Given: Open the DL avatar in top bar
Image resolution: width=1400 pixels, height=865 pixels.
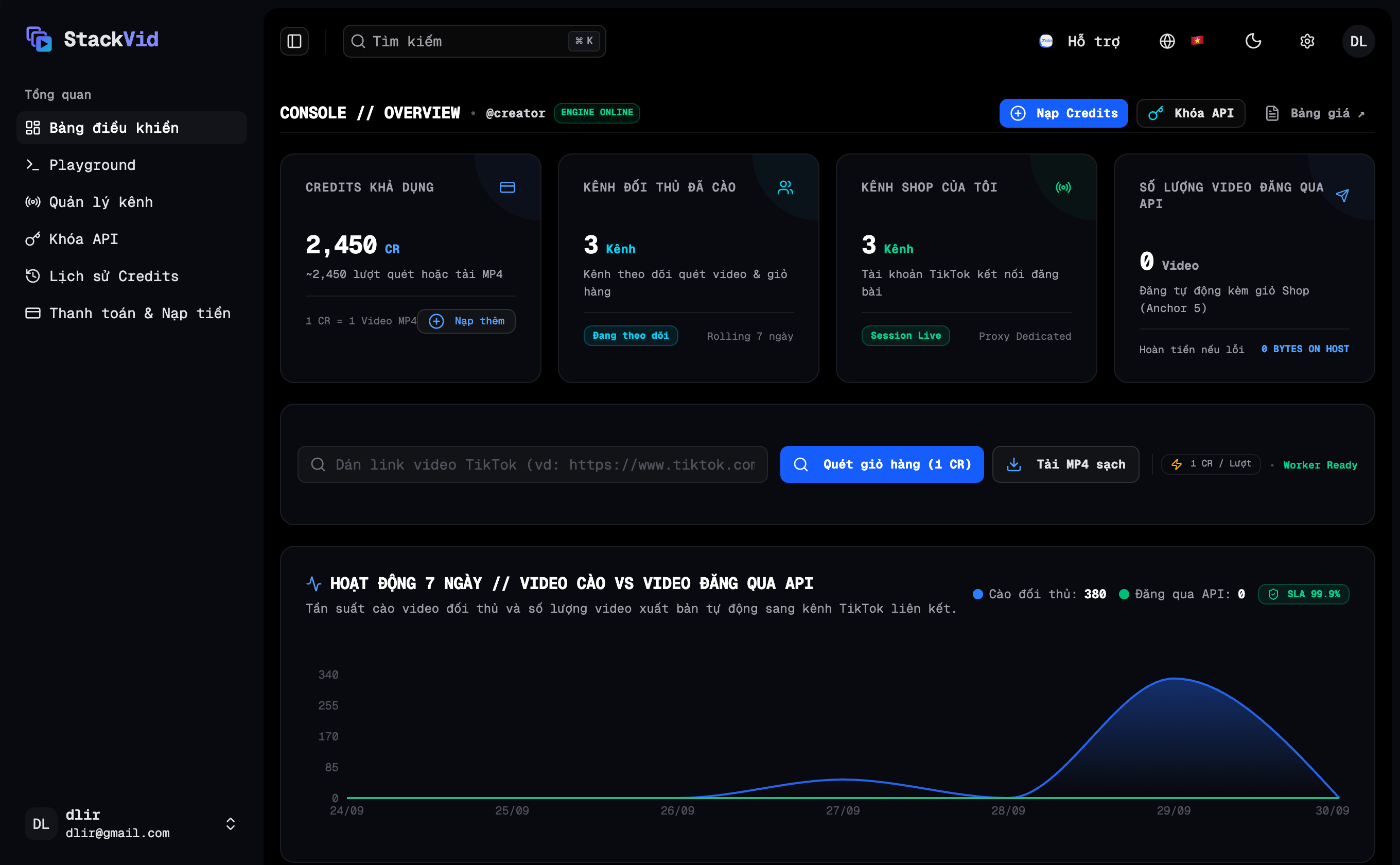Looking at the screenshot, I should 1358,41.
